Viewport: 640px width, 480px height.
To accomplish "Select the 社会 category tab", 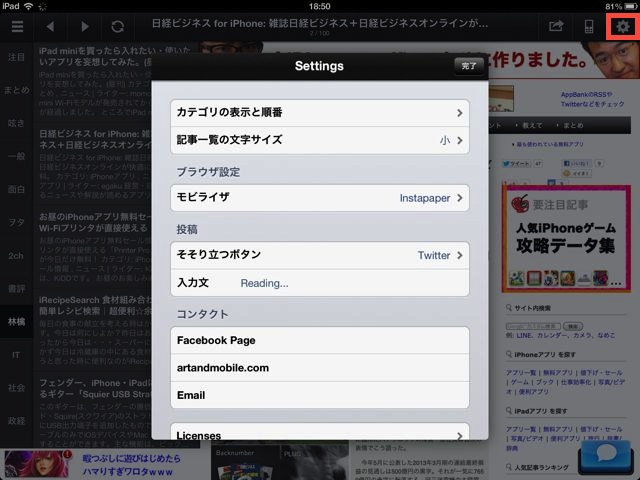I will 16,388.
